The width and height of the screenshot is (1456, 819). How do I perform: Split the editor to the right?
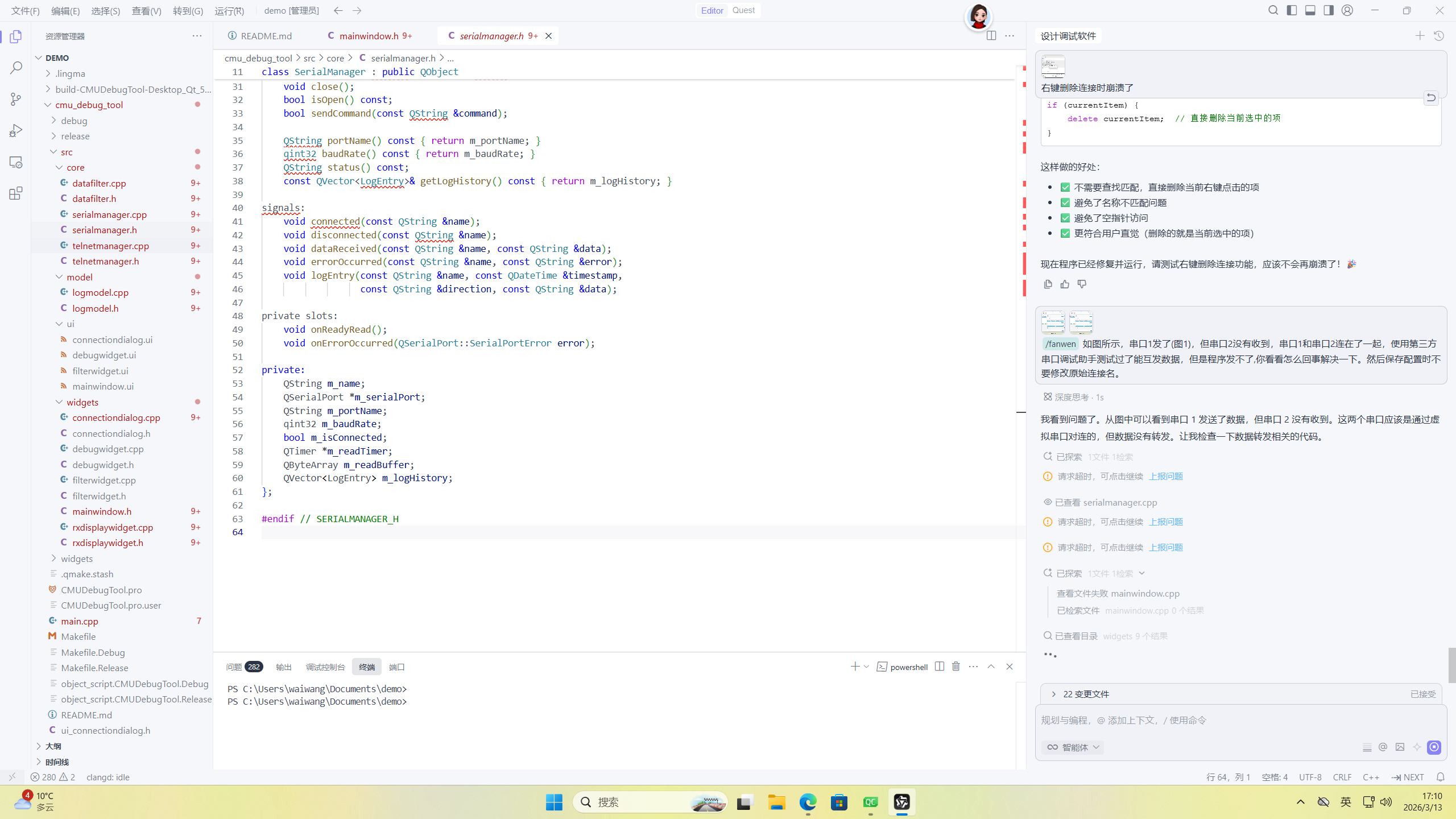991,36
